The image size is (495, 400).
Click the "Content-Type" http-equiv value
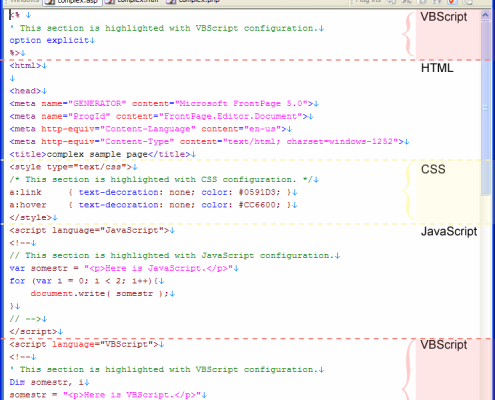[x=137, y=142]
